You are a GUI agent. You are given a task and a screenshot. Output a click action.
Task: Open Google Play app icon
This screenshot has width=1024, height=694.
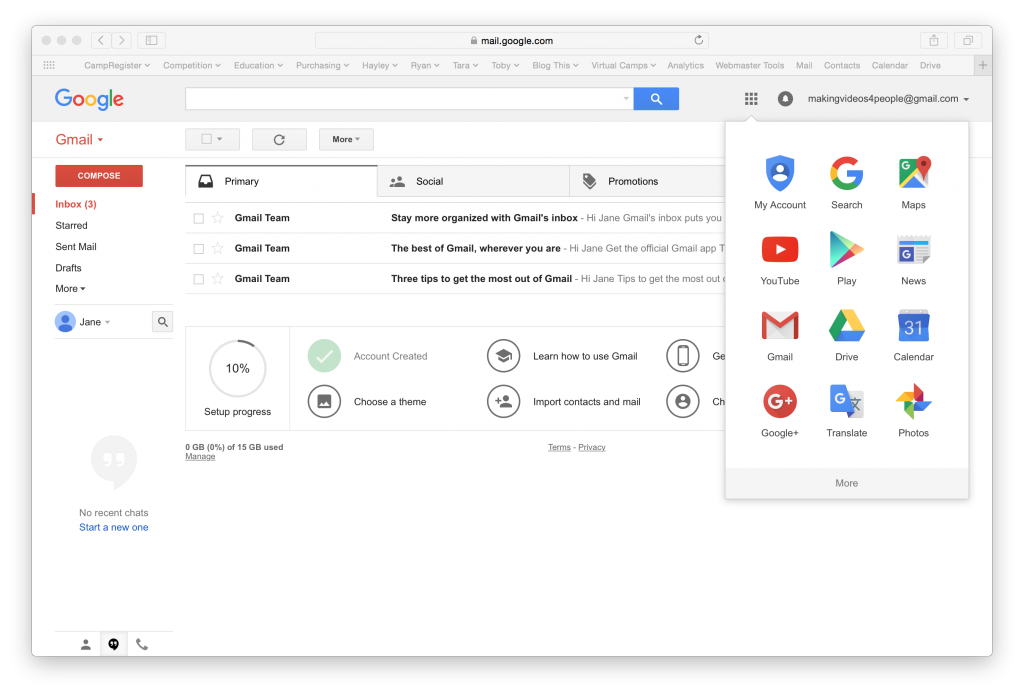coord(846,259)
